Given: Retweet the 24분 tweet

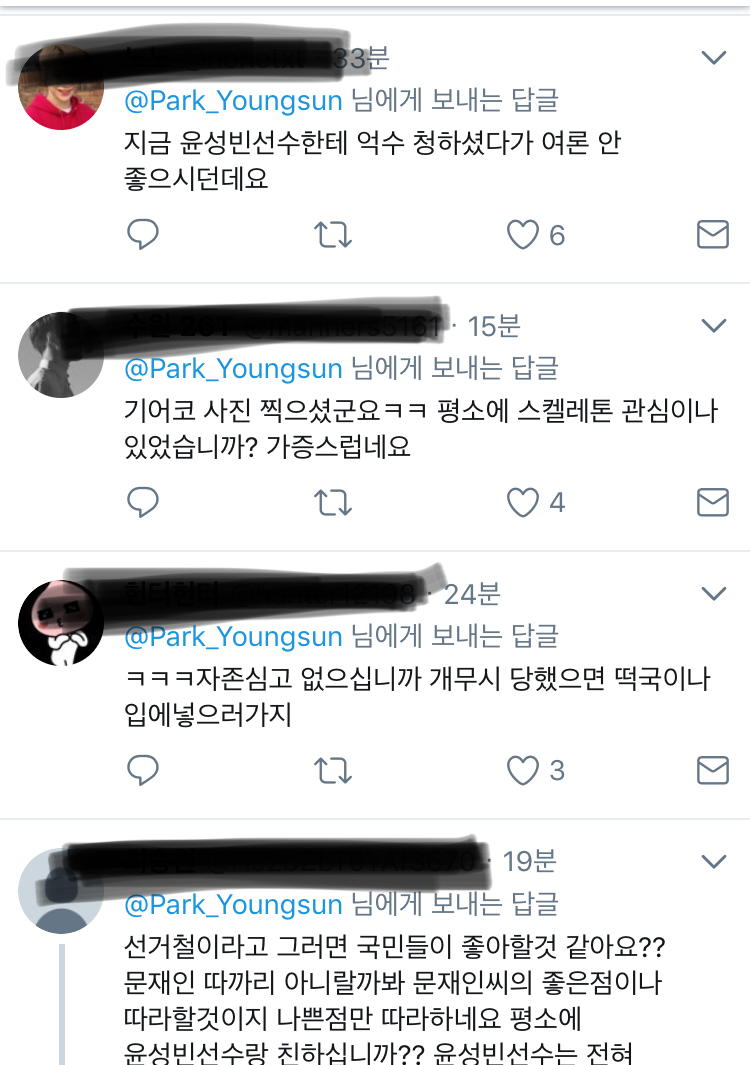Looking at the screenshot, I should pyautogui.click(x=333, y=770).
